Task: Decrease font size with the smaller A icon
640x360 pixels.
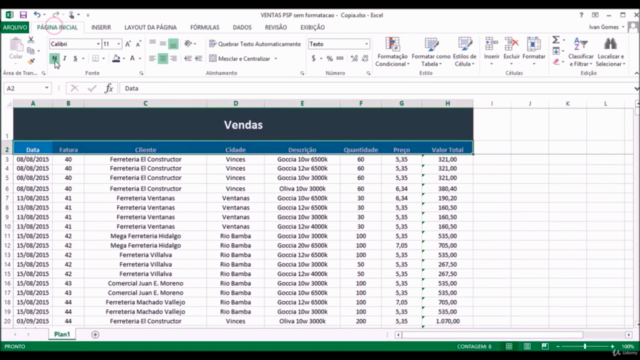Action: tap(138, 44)
